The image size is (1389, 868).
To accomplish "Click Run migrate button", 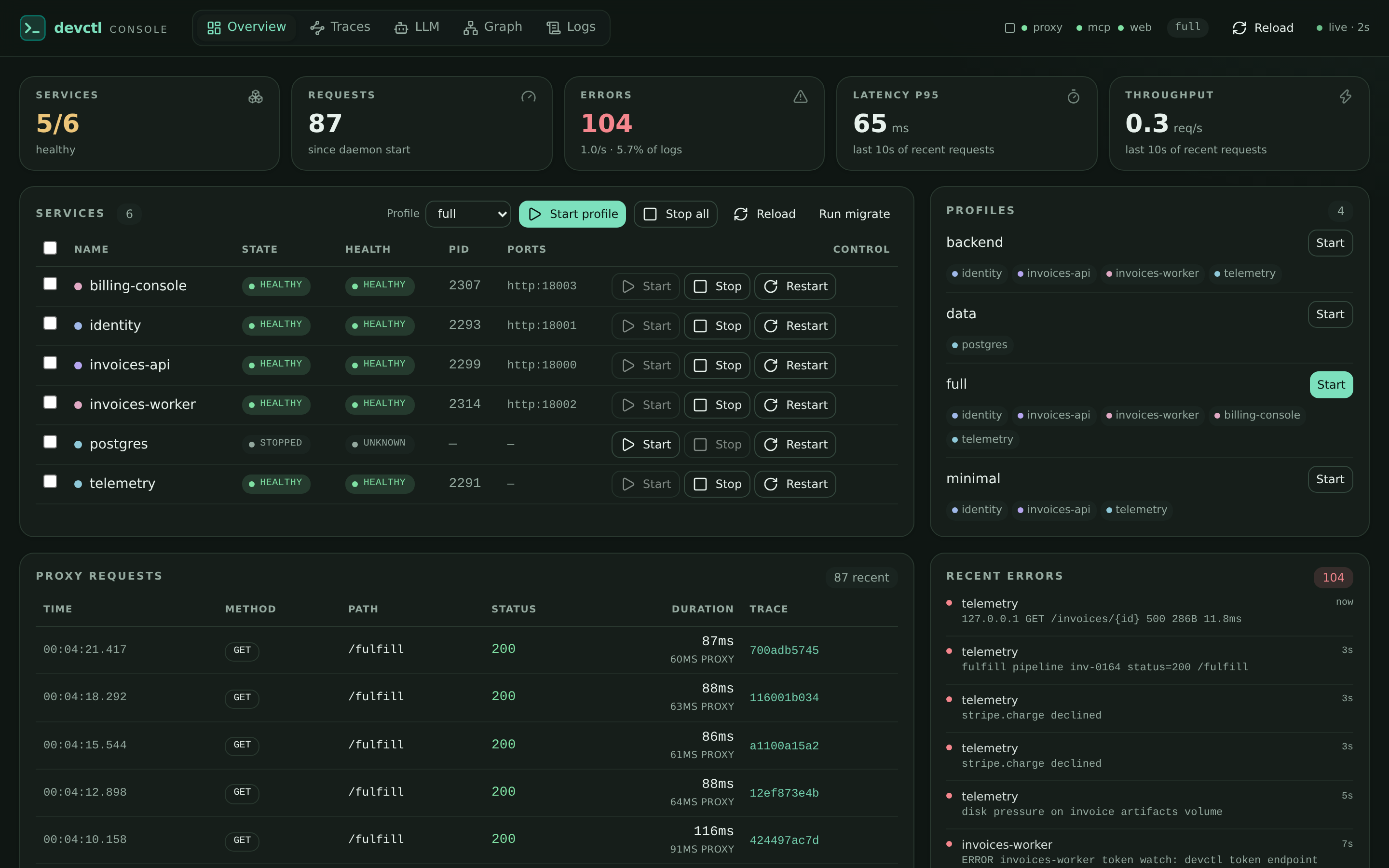I will 854,214.
